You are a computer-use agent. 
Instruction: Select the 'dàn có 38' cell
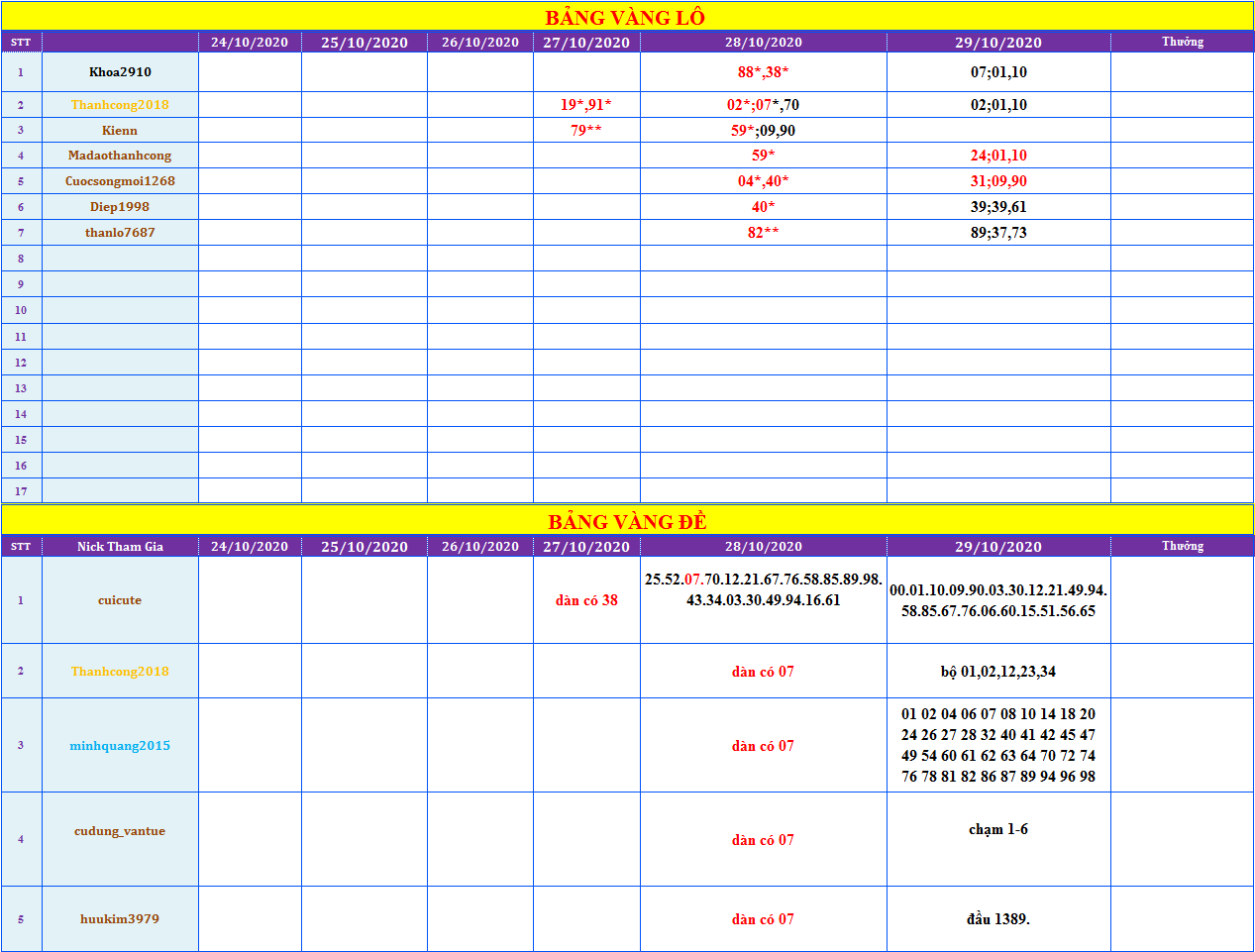click(x=586, y=600)
